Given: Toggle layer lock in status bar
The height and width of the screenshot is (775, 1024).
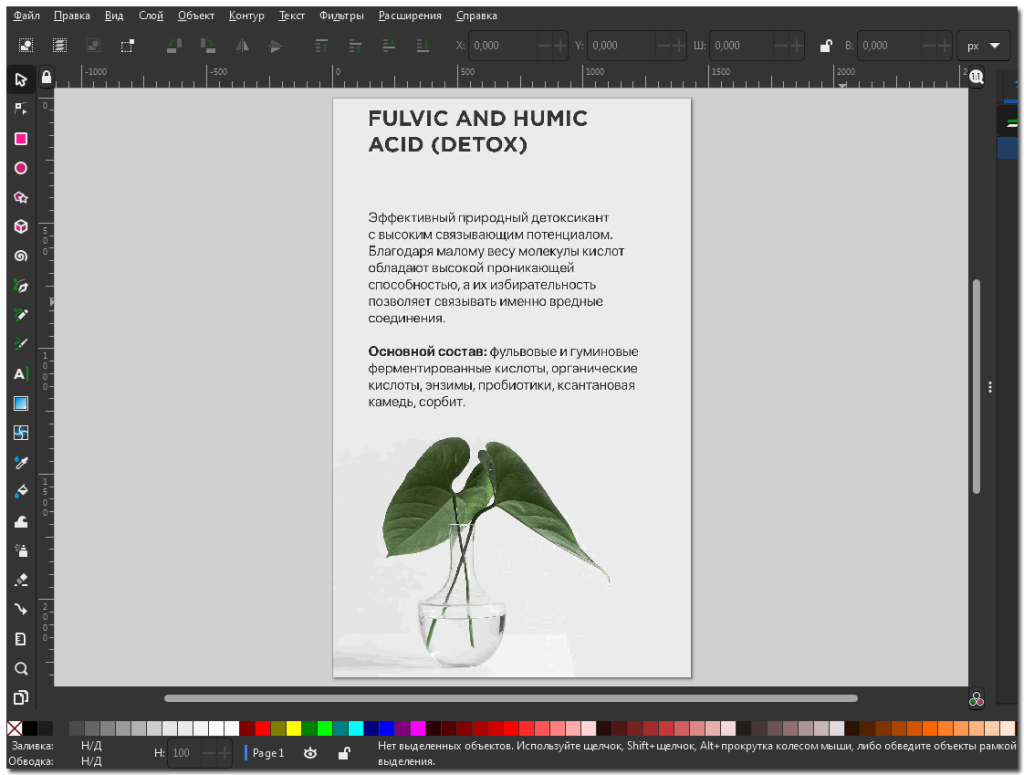Looking at the screenshot, I should (343, 753).
